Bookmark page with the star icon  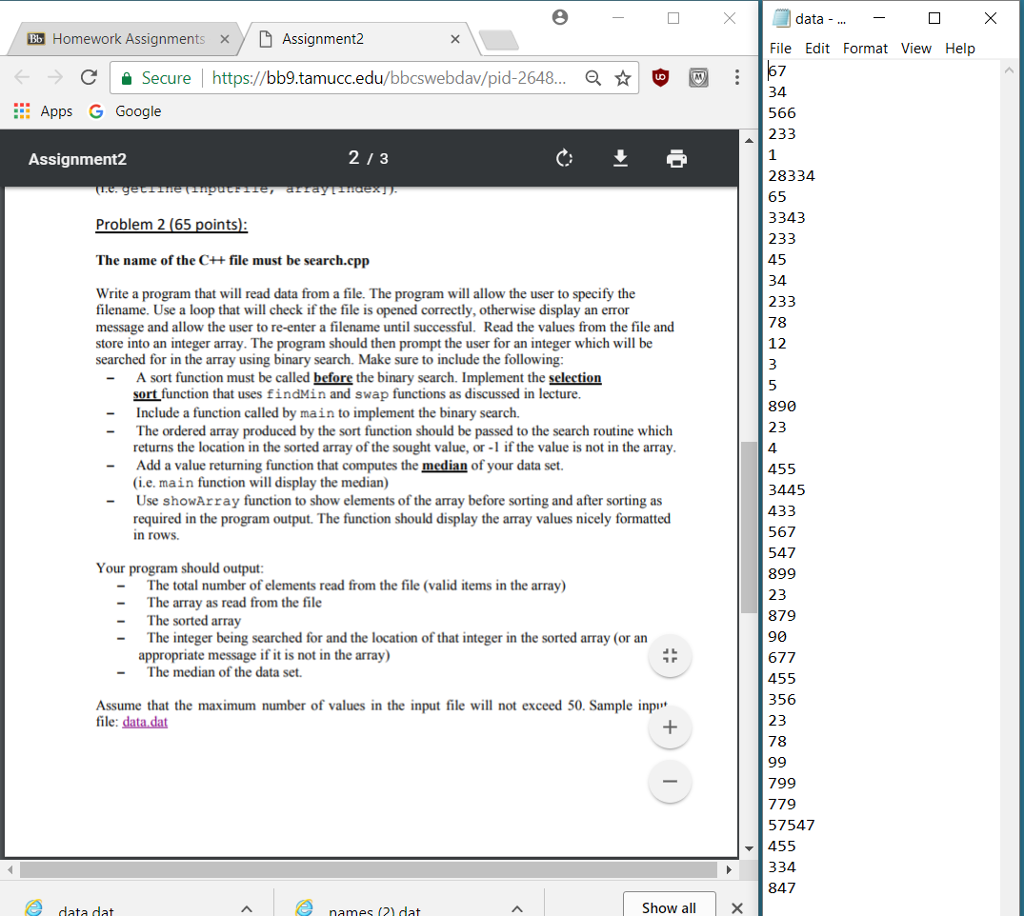pos(620,78)
